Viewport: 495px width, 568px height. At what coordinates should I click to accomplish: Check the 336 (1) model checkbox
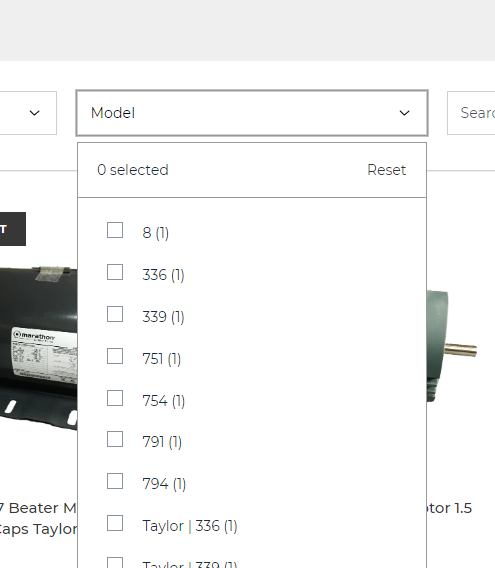click(115, 272)
